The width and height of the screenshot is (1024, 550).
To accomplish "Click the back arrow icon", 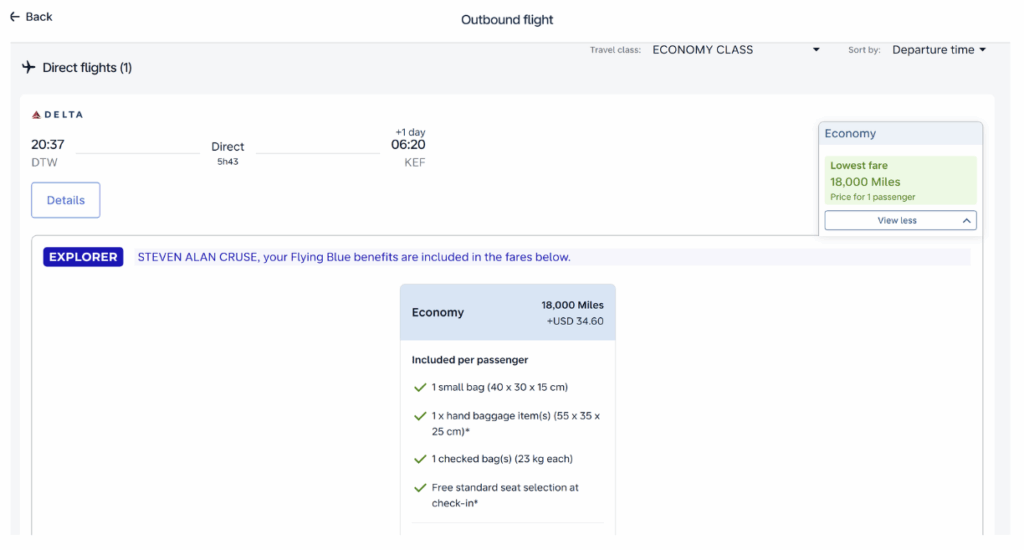I will click(x=14, y=17).
